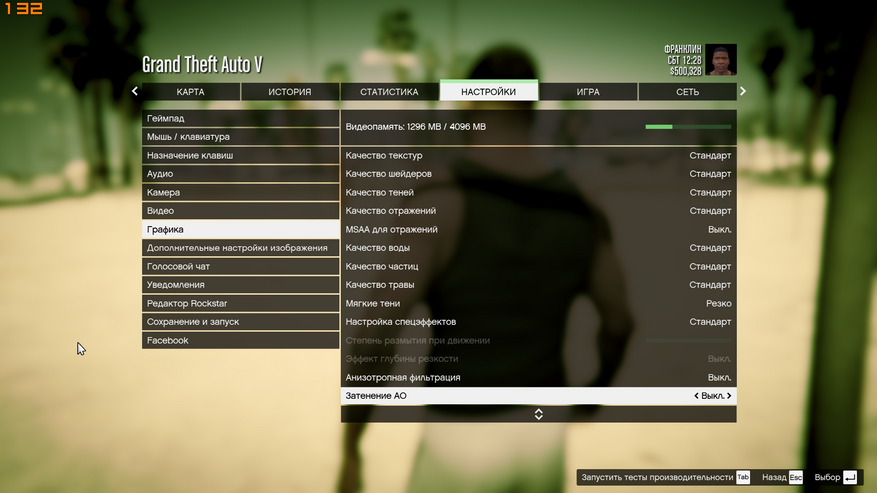Select the Видео category

(x=241, y=210)
